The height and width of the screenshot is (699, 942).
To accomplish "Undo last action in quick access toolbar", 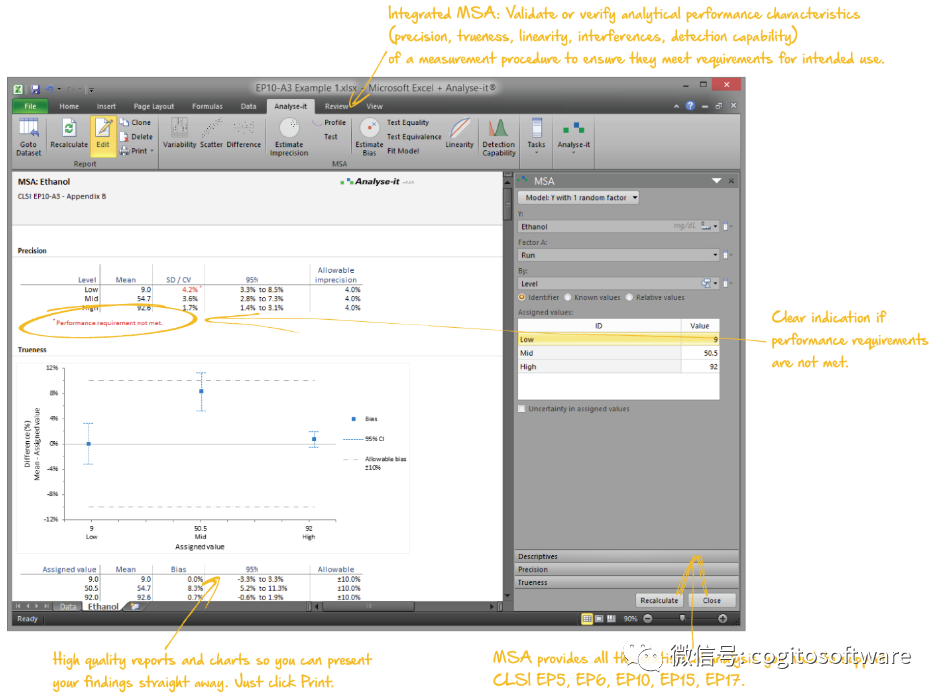I will (x=49, y=89).
